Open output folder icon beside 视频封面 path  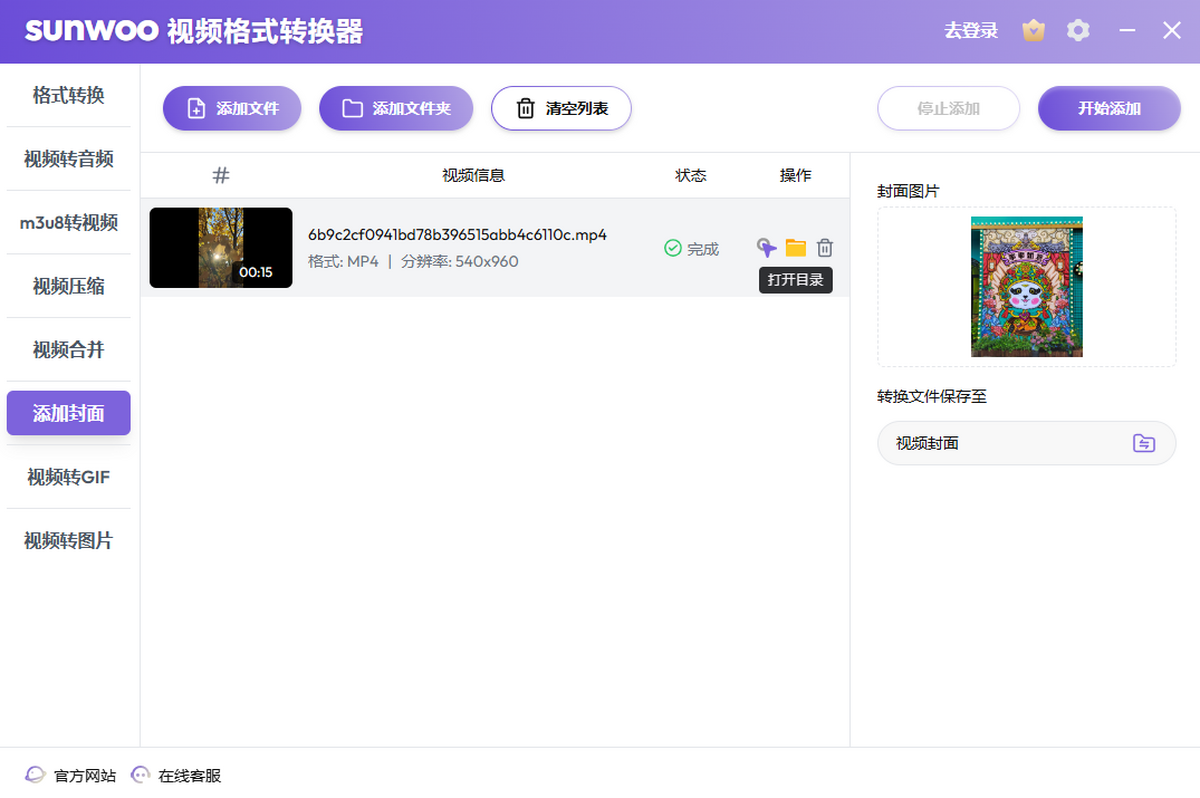(1144, 443)
